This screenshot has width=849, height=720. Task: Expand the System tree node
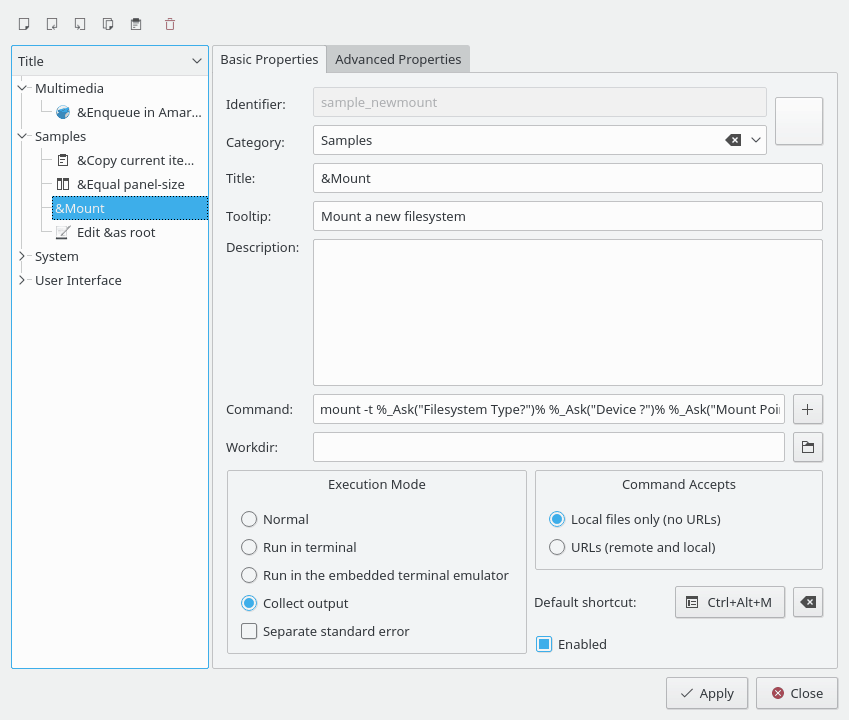(23, 257)
